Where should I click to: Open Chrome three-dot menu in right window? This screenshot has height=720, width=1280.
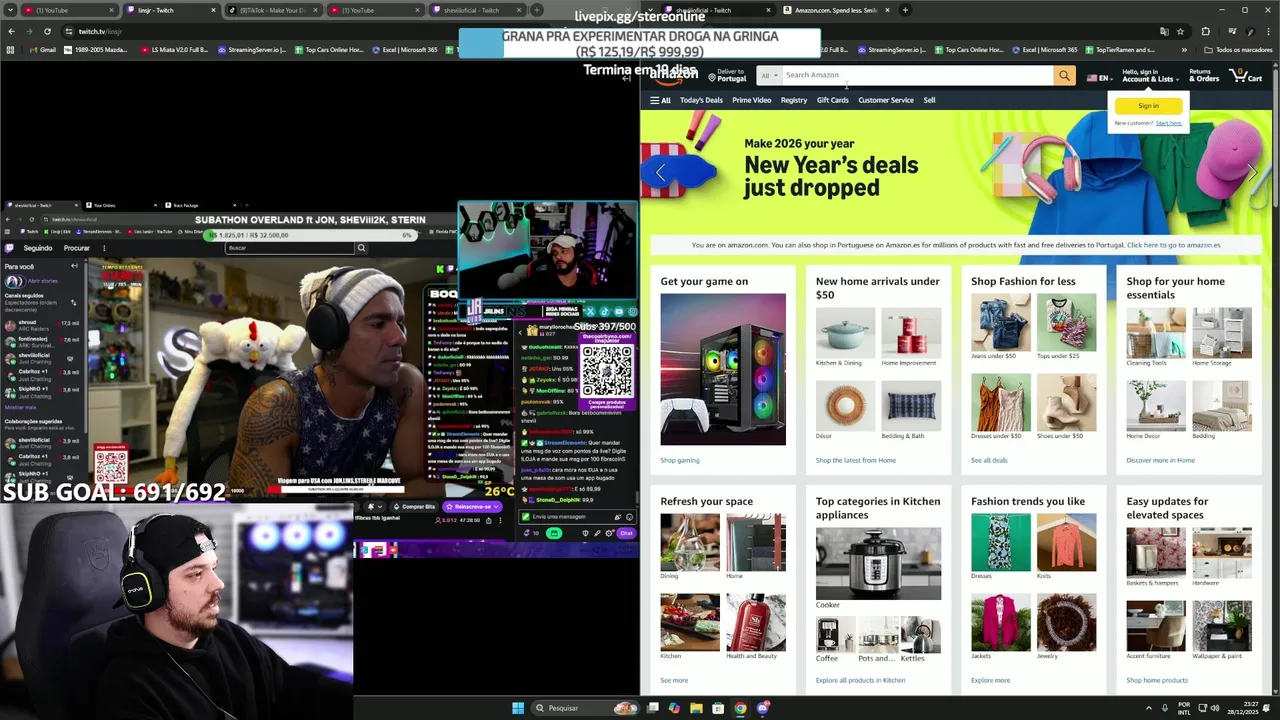[x=1267, y=31]
